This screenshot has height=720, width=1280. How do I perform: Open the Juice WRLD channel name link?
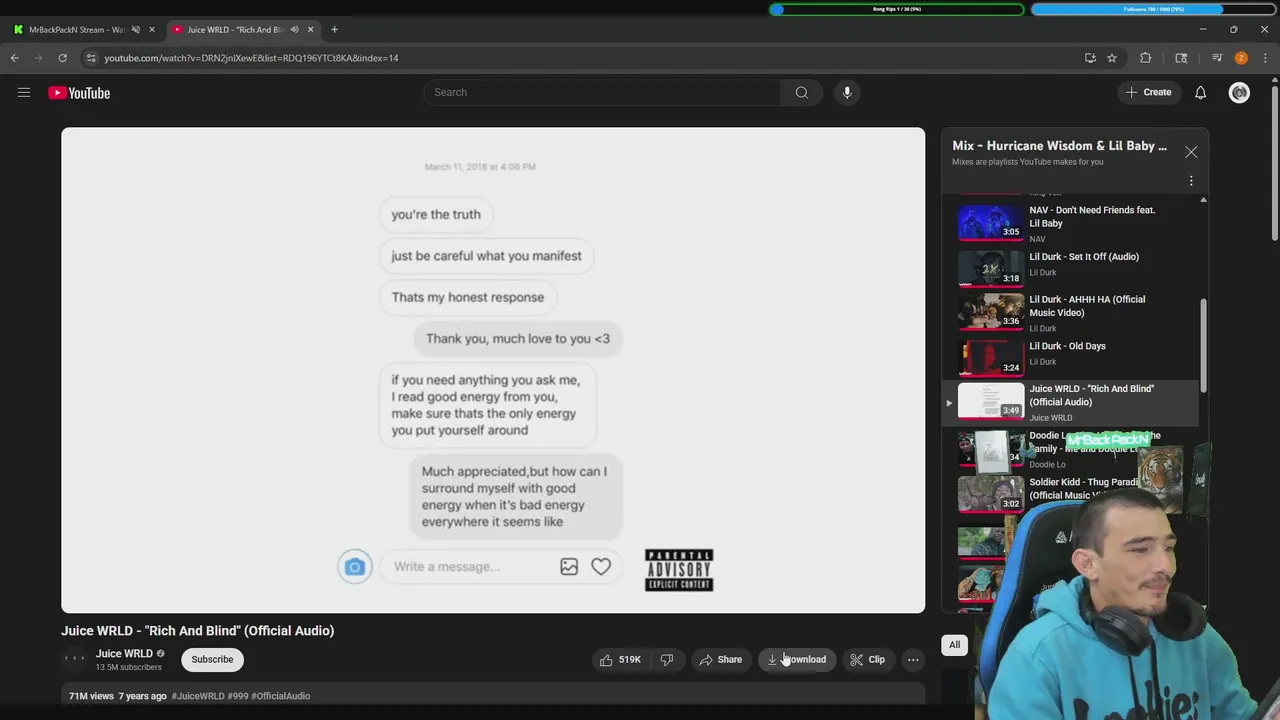pyautogui.click(x=124, y=653)
